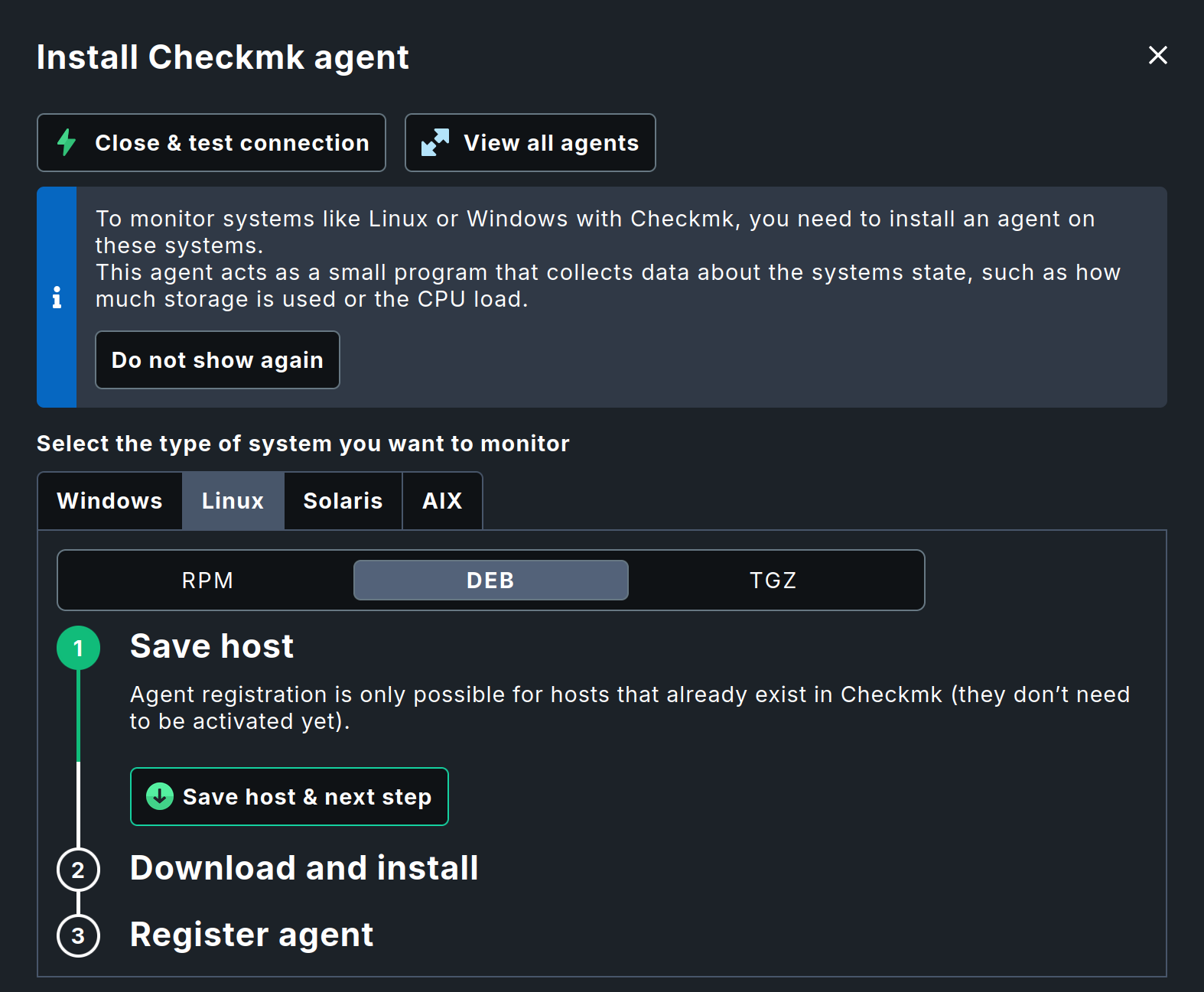Click the blue info icon
Viewport: 1204px width, 992px height.
pos(57,297)
